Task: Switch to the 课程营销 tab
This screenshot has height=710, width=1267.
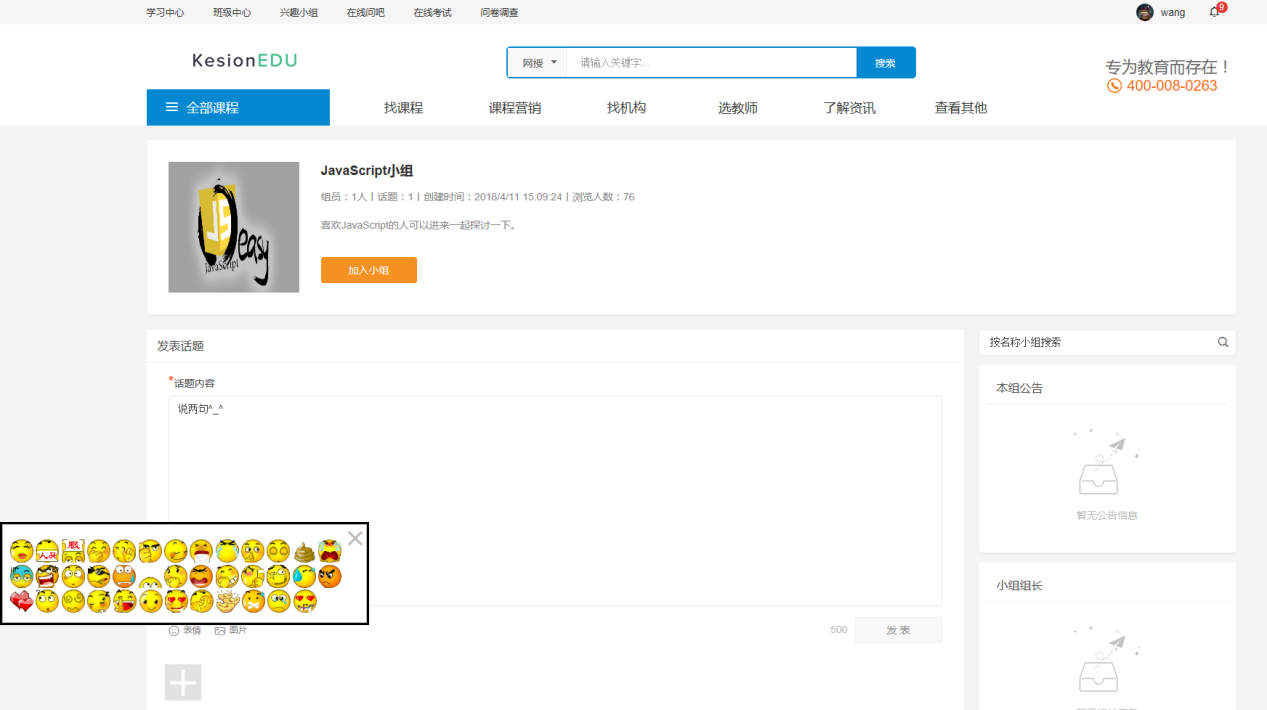Action: [515, 107]
